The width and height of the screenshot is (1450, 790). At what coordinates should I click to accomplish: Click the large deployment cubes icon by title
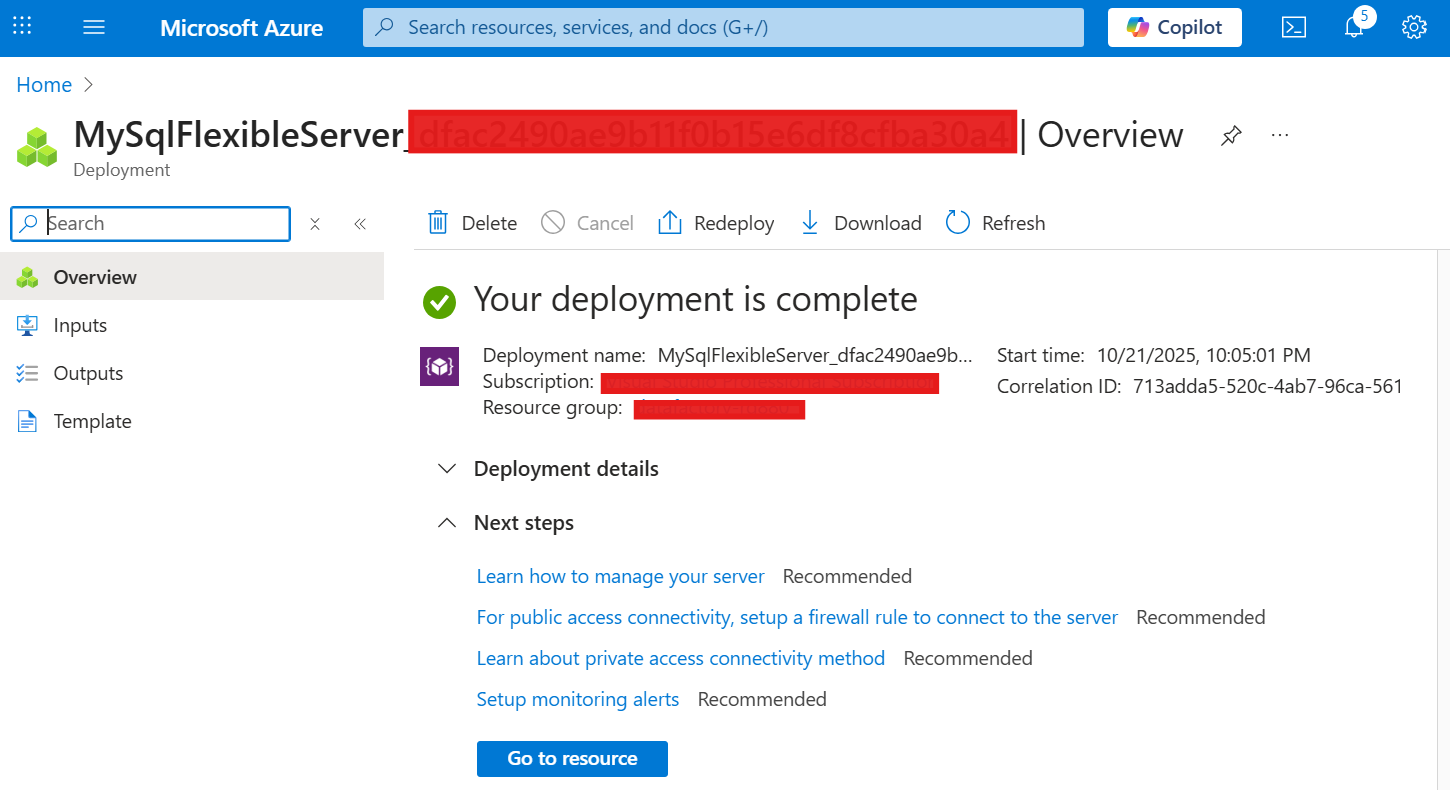[x=38, y=147]
